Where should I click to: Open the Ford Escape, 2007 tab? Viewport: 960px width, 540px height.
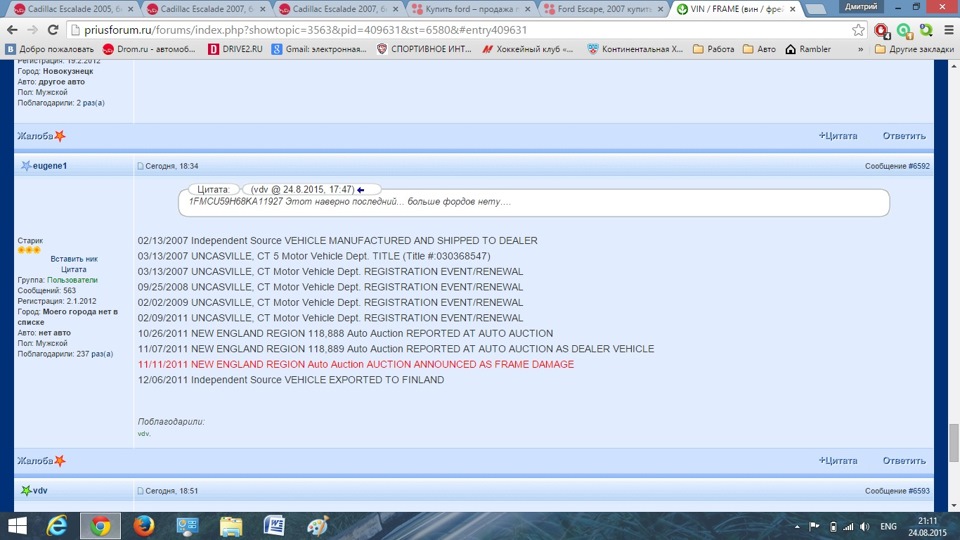pos(605,9)
